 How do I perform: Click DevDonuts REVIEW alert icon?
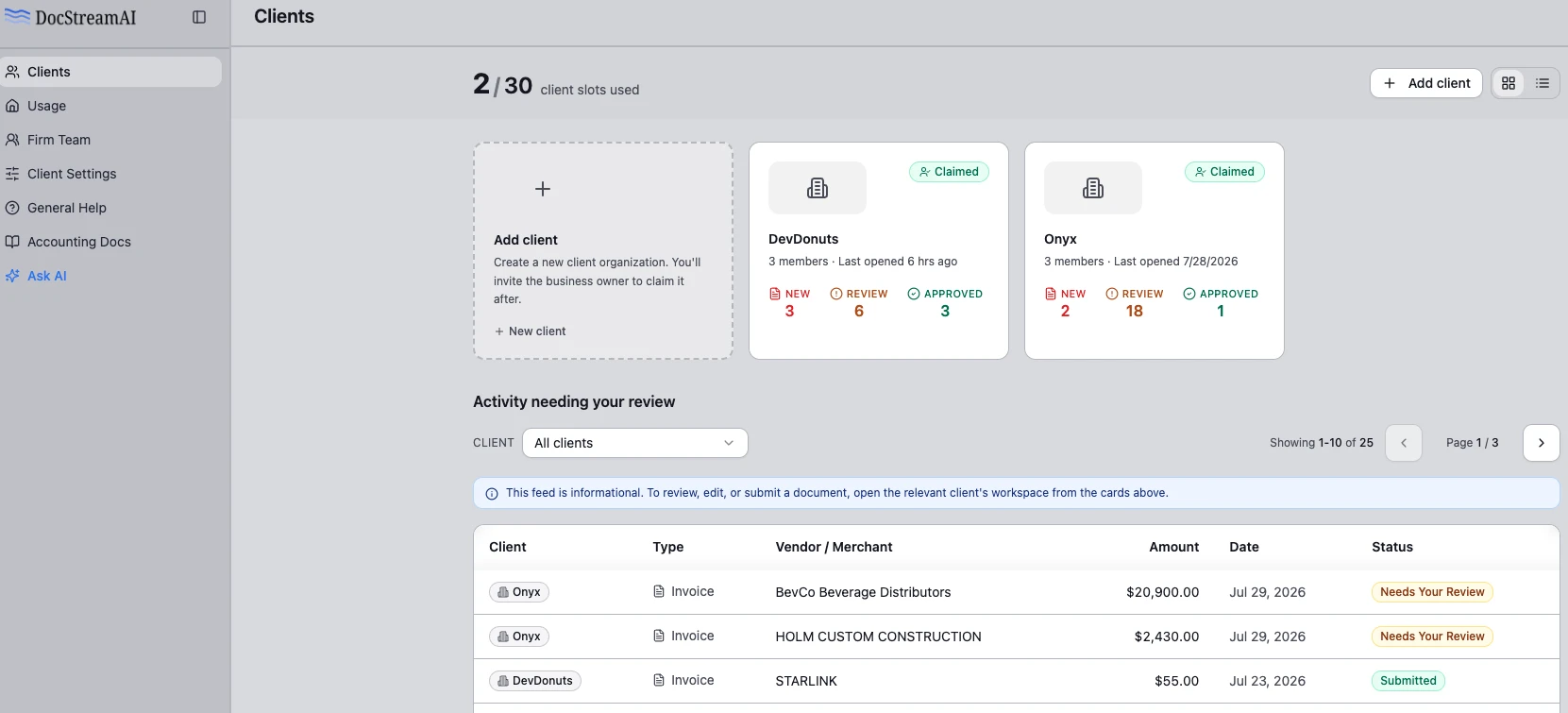pos(835,294)
